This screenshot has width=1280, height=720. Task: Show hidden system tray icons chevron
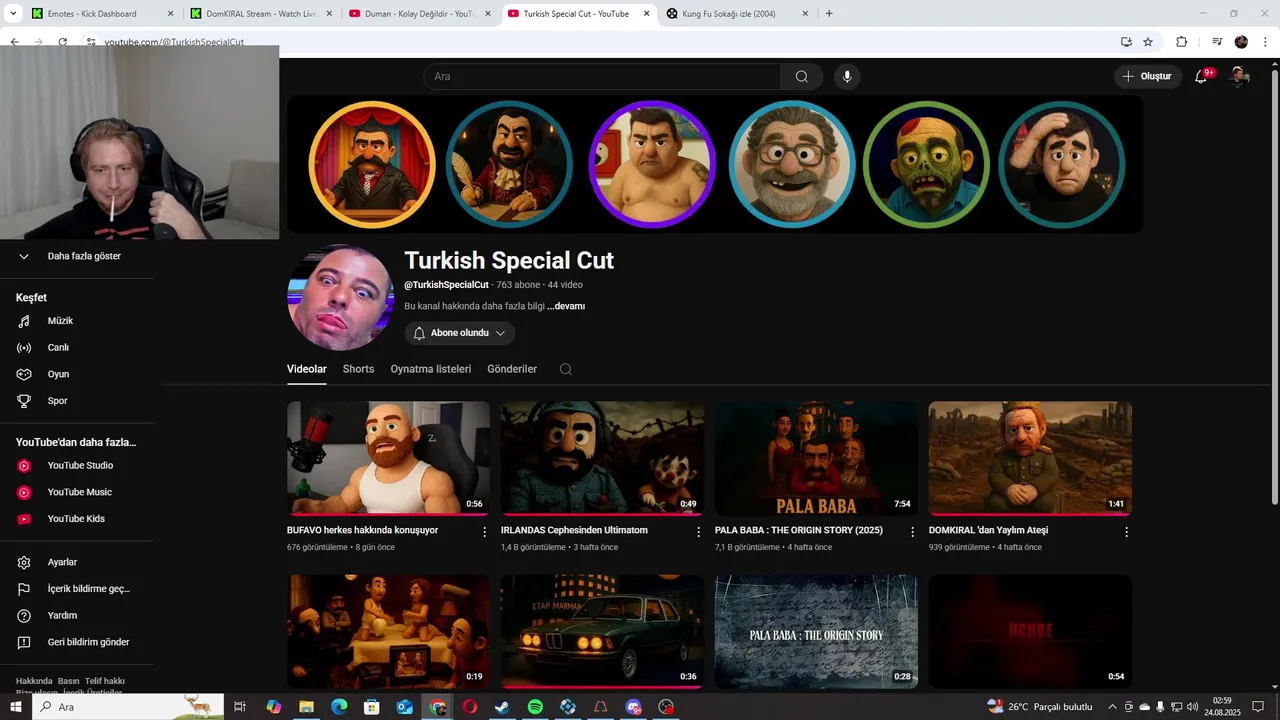click(x=1112, y=707)
